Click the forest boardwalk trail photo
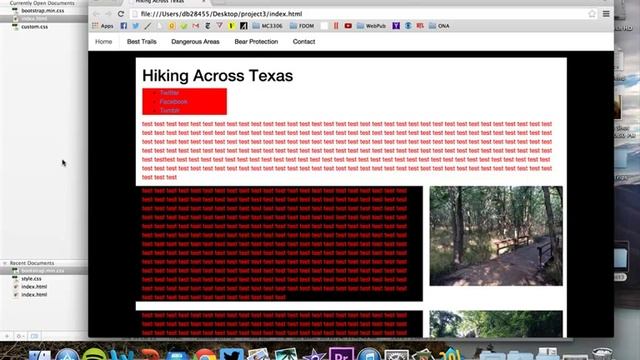The height and width of the screenshot is (360, 640). [496, 236]
